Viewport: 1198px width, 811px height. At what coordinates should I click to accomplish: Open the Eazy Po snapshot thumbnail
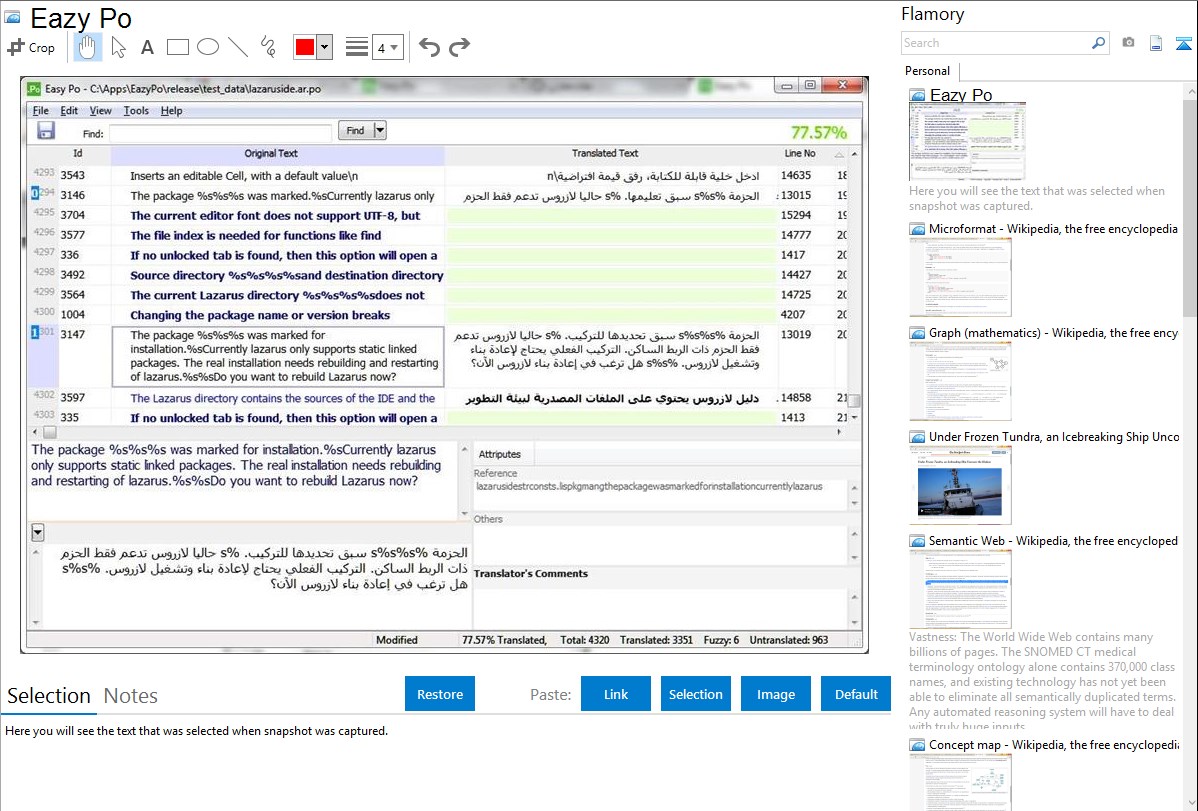click(x=966, y=142)
